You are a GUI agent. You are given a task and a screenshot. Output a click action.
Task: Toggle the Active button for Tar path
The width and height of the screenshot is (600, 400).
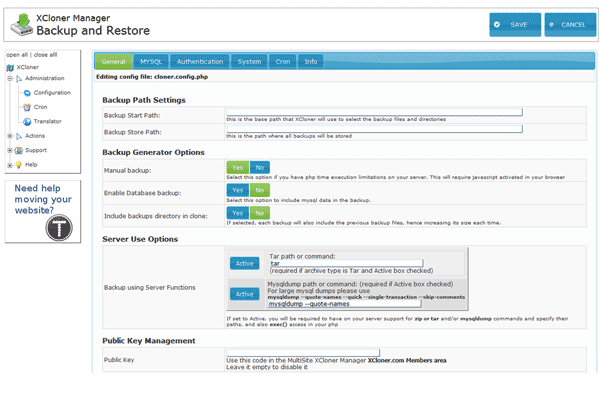pos(244,263)
